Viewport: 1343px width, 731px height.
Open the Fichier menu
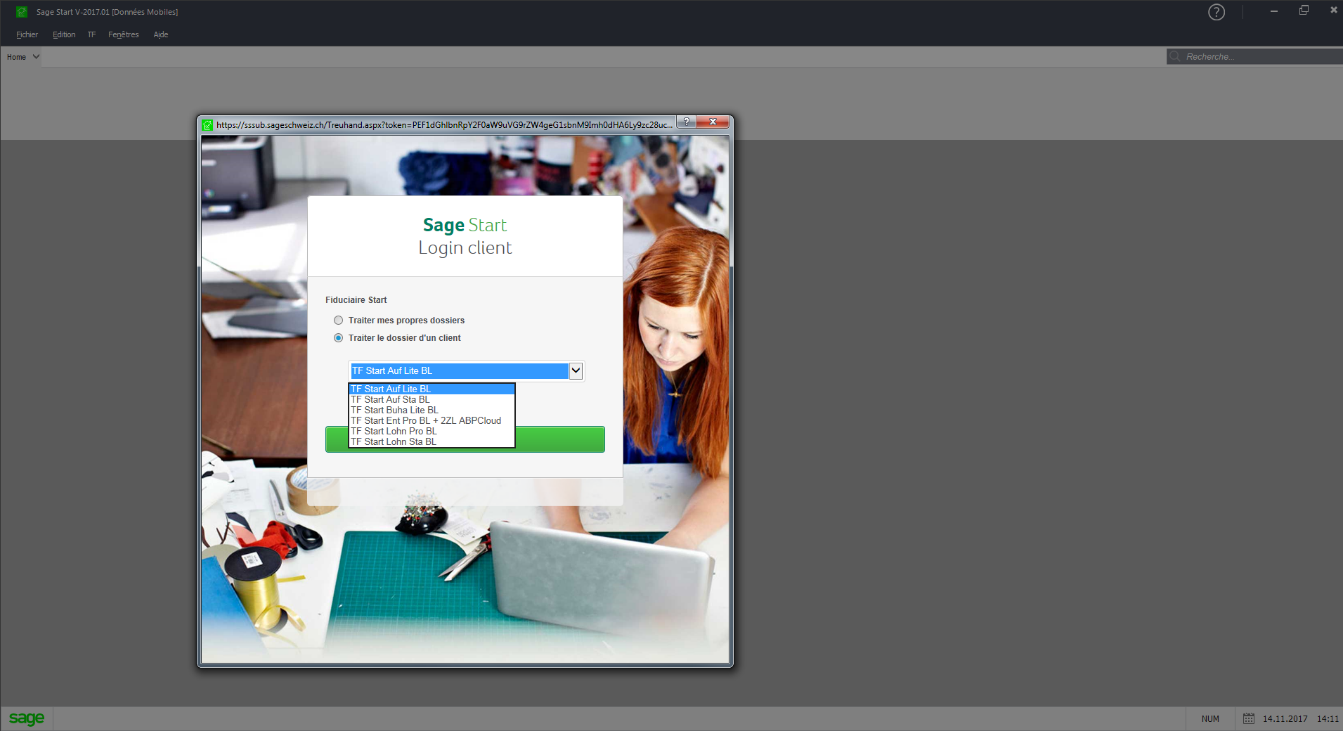[x=27, y=34]
